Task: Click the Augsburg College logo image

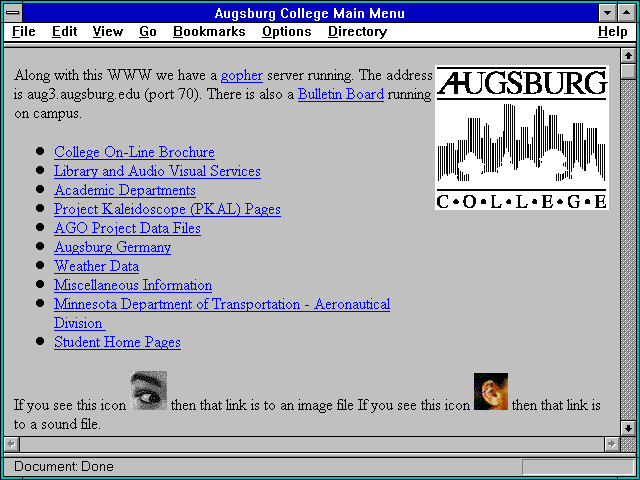Action: (x=522, y=138)
